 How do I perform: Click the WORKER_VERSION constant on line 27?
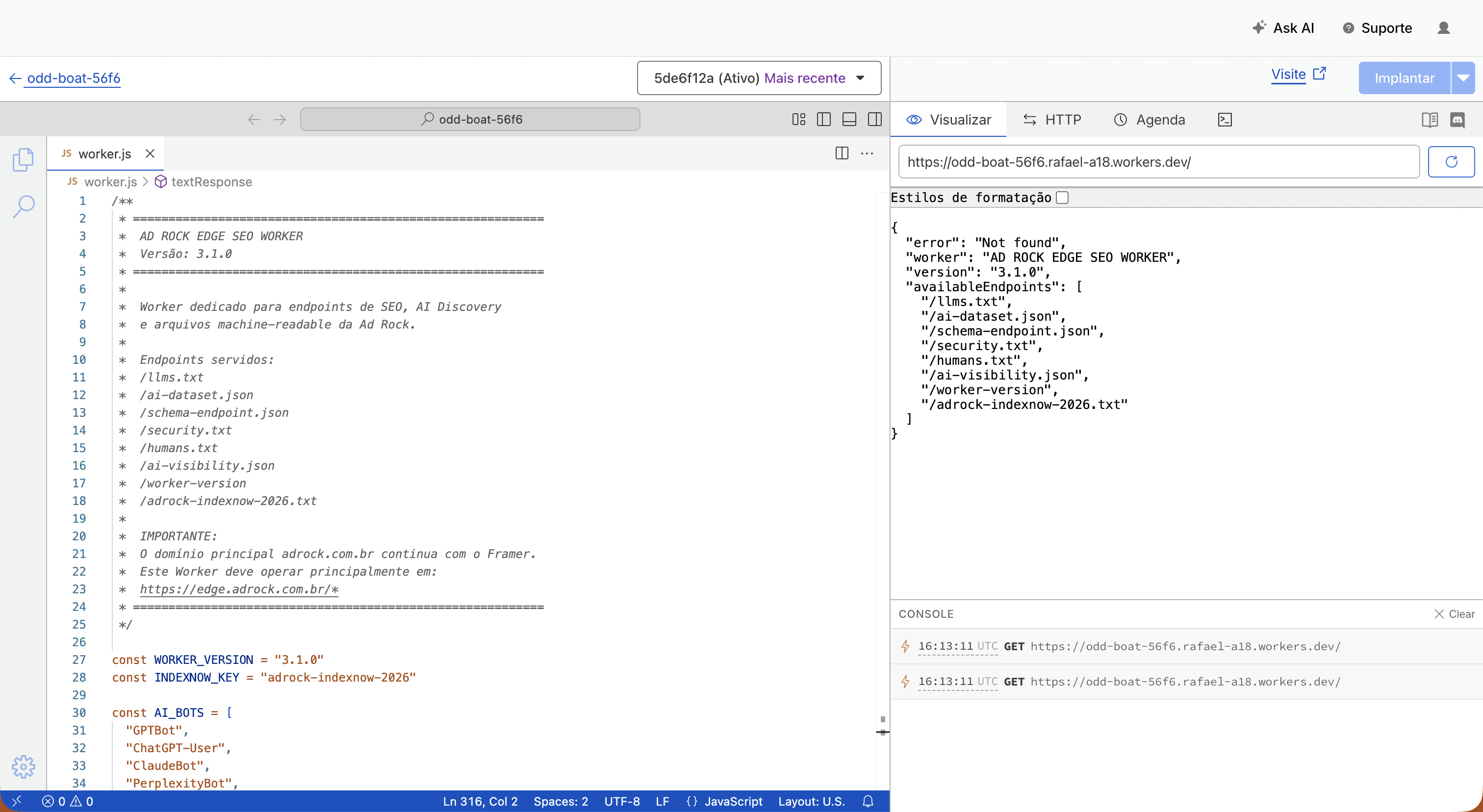point(203,660)
